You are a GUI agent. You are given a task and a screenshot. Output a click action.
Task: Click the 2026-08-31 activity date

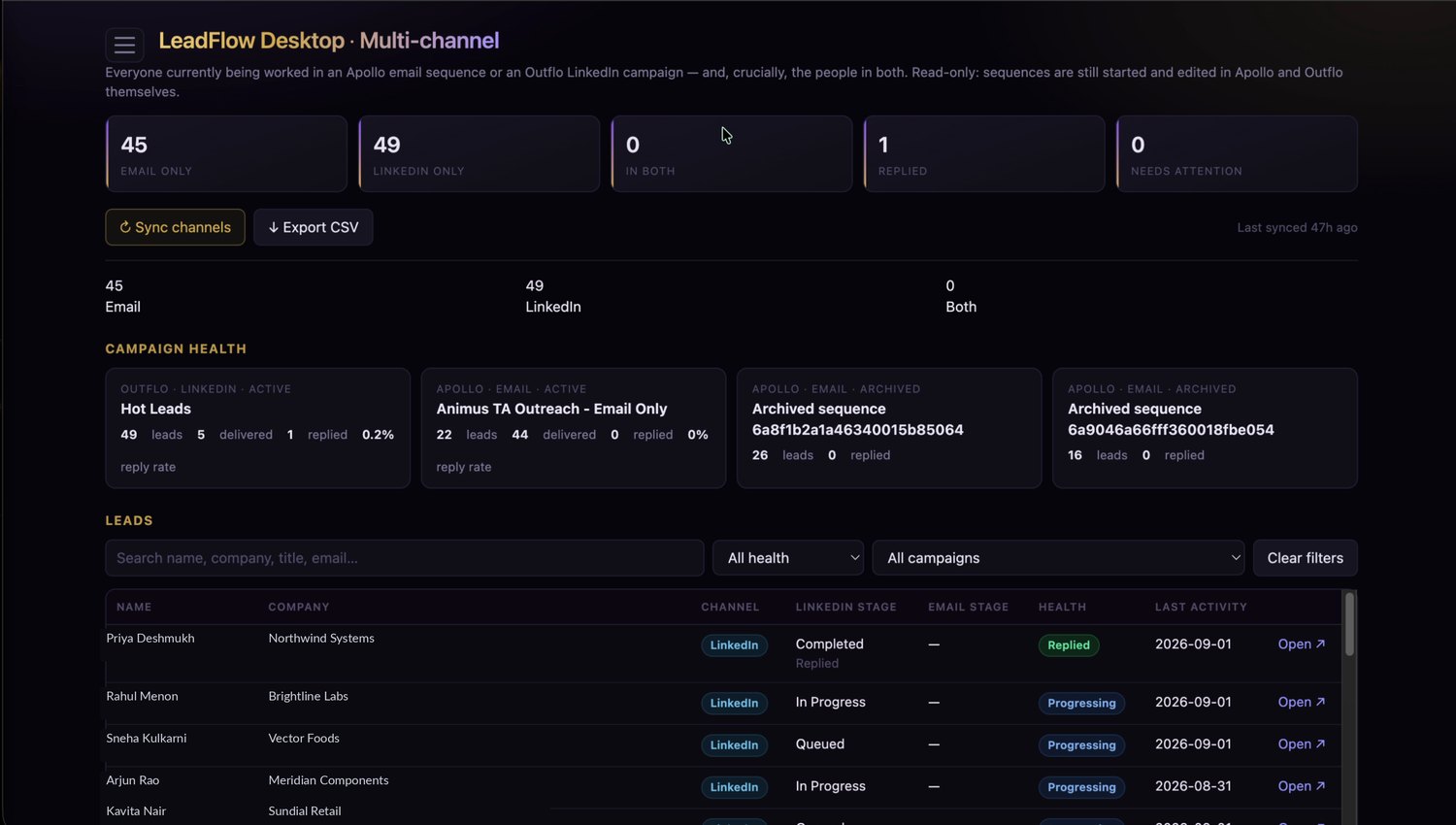click(1193, 786)
